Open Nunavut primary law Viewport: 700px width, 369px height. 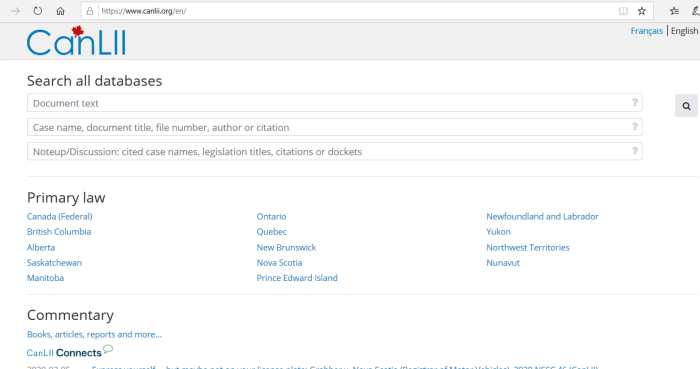click(x=503, y=262)
